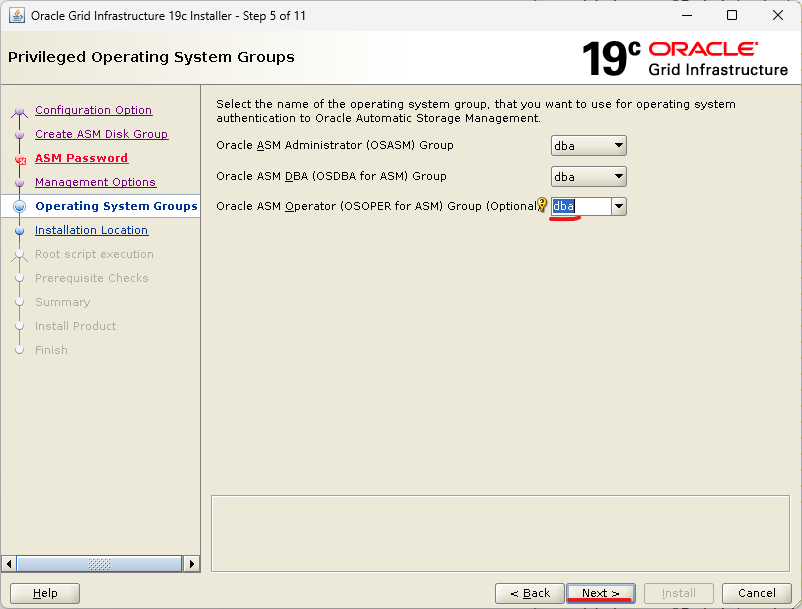Click the Installation Location step bullet
The image size is (802, 609).
pyautogui.click(x=20, y=230)
